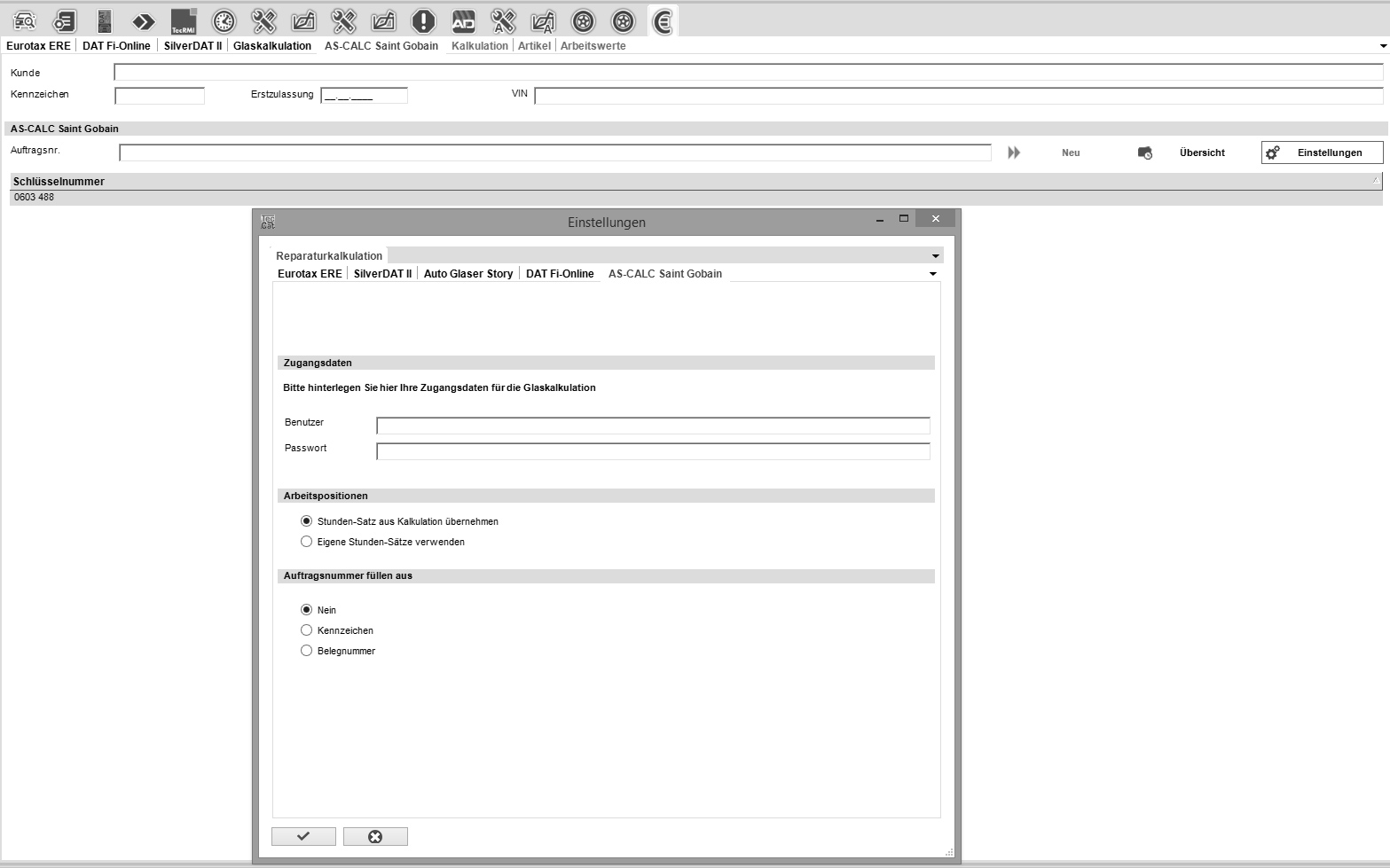Select the Euro calculation toolbar icon
This screenshot has width=1390, height=868.
click(x=663, y=20)
